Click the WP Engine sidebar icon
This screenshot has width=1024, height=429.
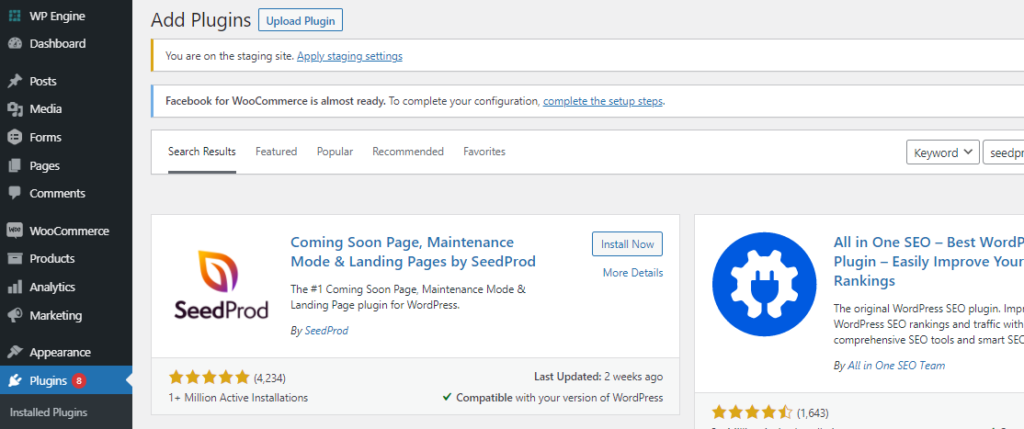click(x=14, y=16)
